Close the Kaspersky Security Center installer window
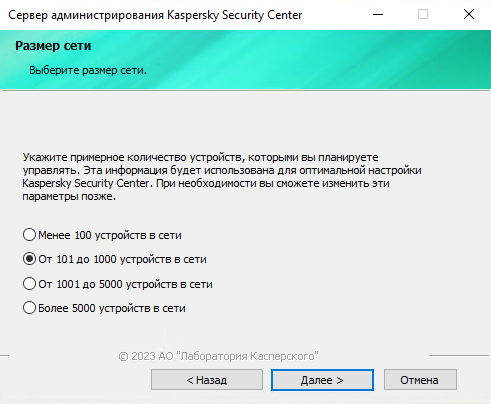The height and width of the screenshot is (404, 491). tap(469, 14)
